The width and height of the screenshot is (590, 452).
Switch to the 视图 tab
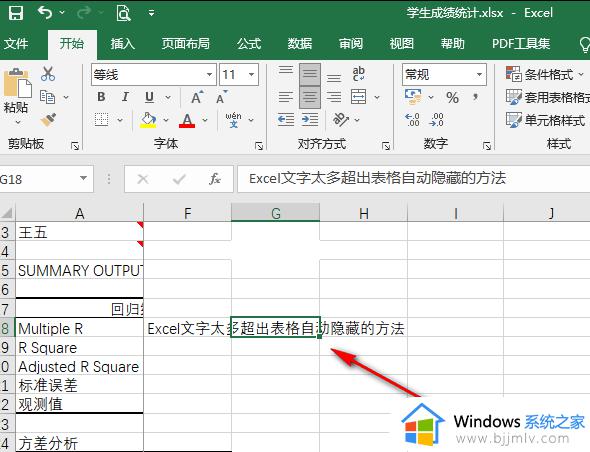pos(401,44)
